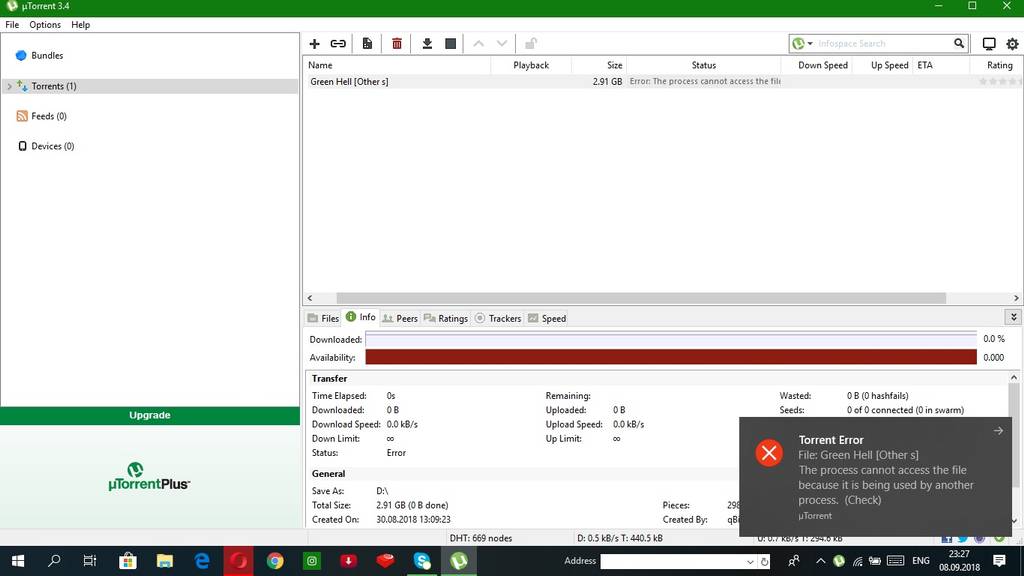Sort by Rating column header
1024x576 pixels.
[997, 65]
